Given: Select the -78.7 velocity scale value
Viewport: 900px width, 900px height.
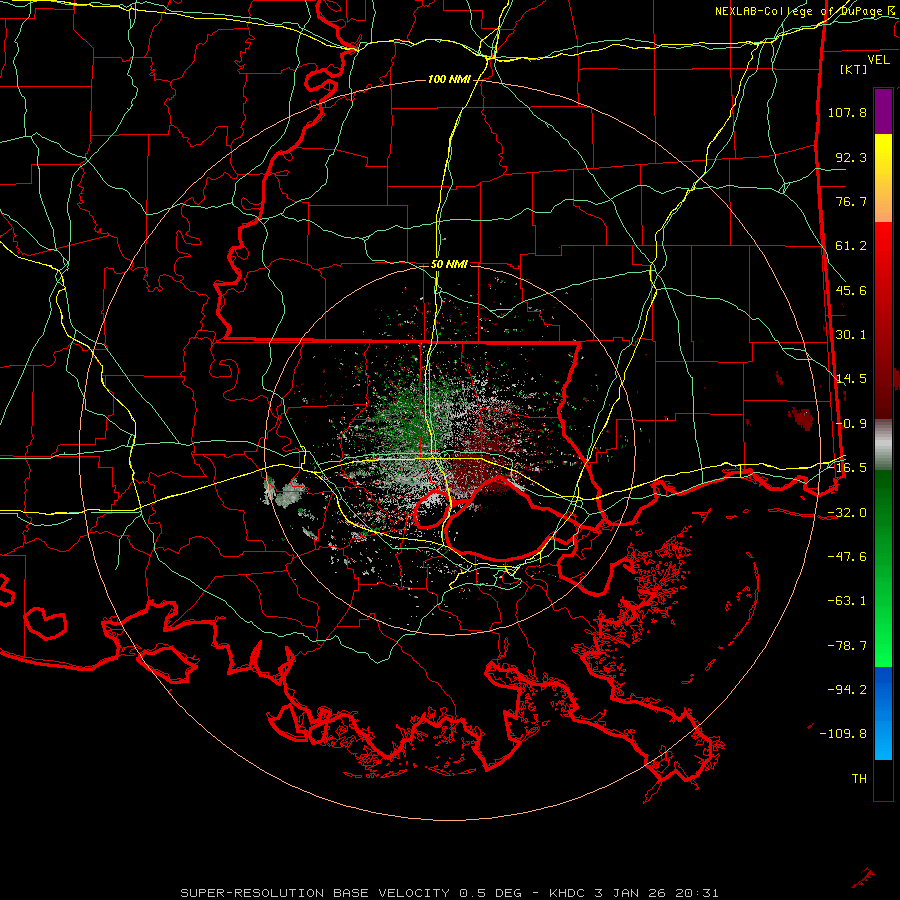Looking at the screenshot, I should 847,646.
